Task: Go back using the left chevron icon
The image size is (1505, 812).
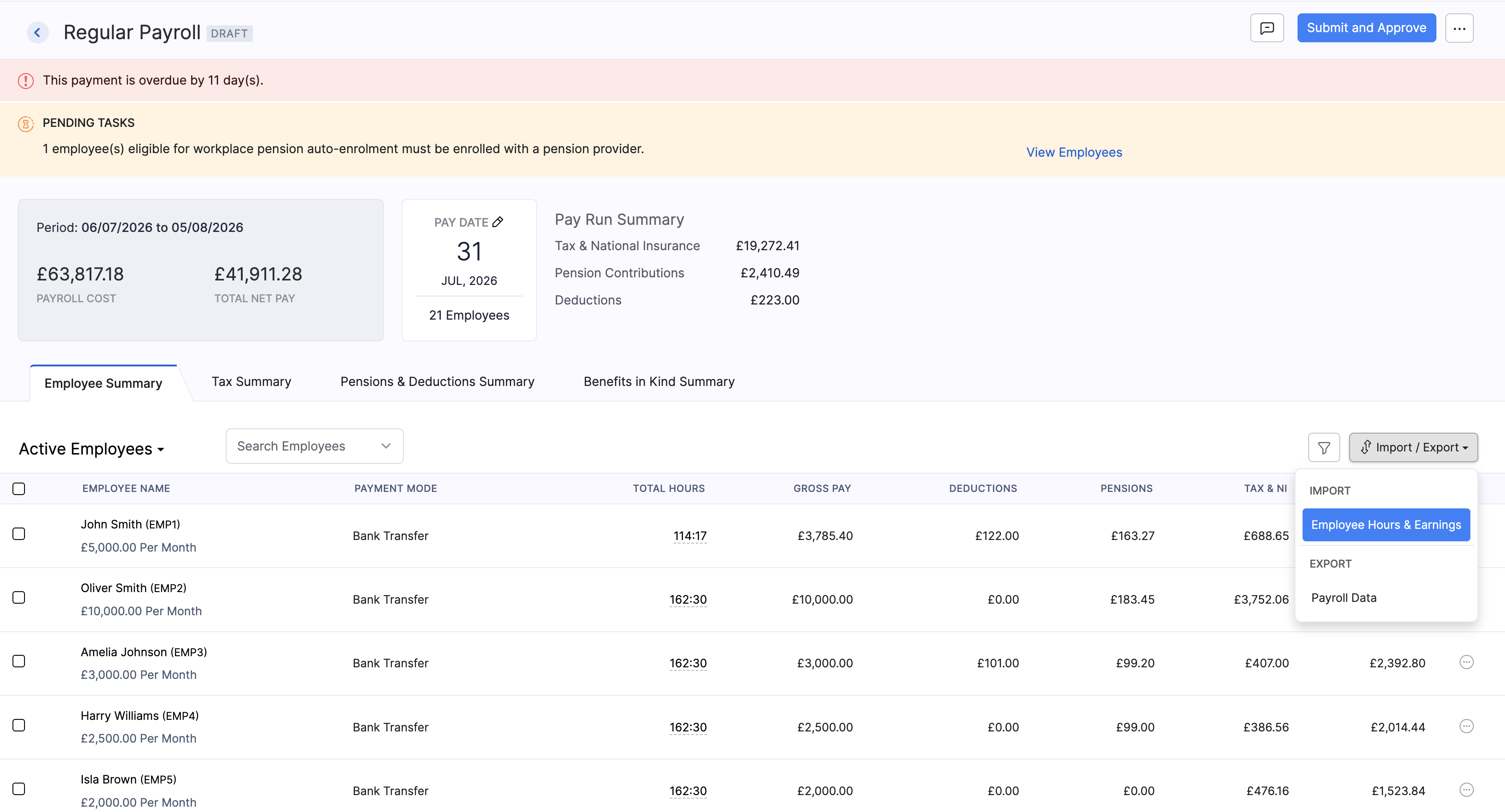Action: coord(37,32)
